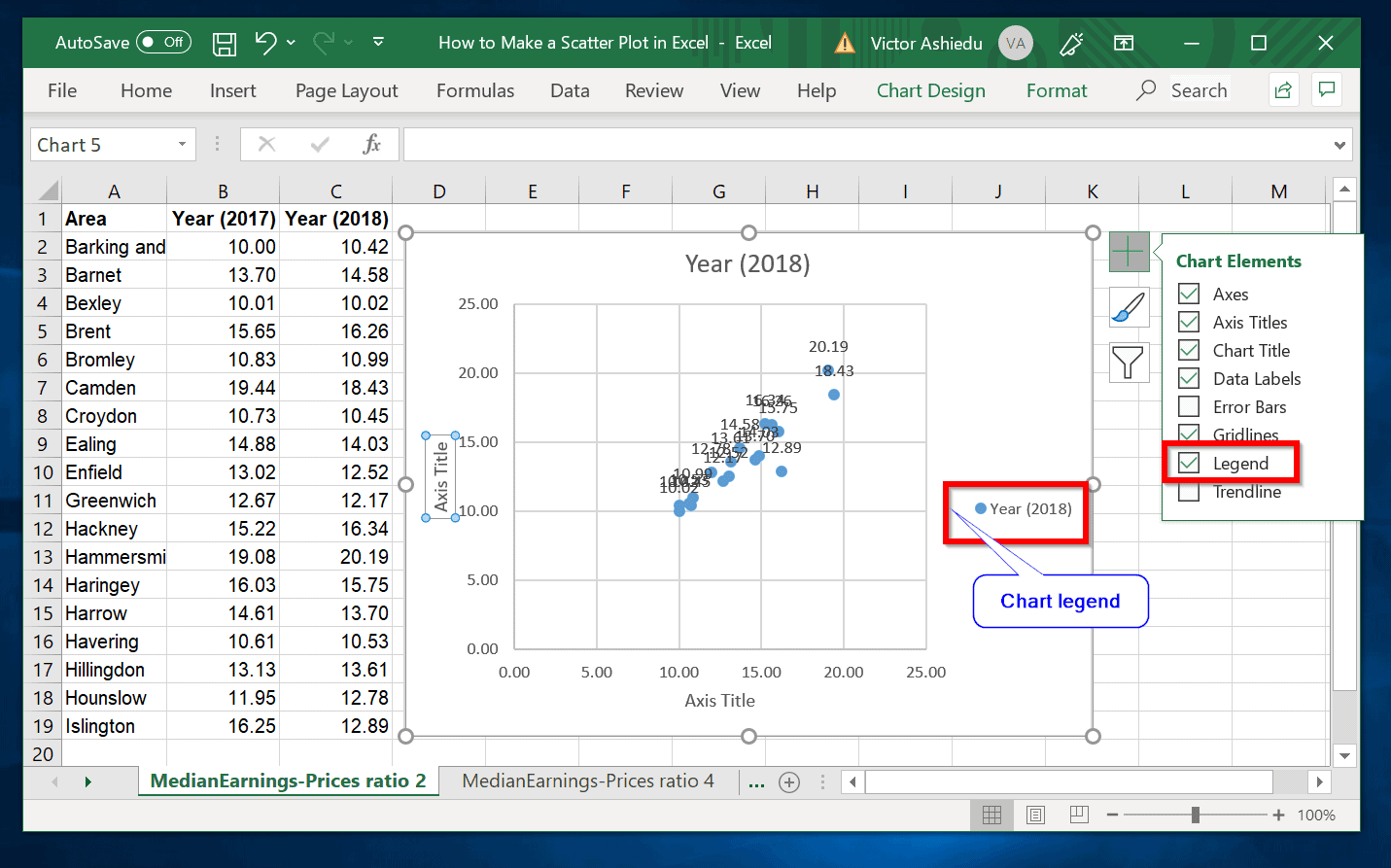Viewport: 1391px width, 868px height.
Task: Open the Name Box dropdown showing Chart 5
Action: click(x=181, y=144)
